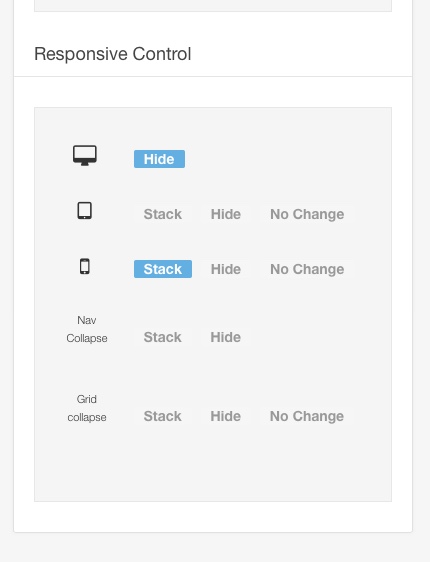The width and height of the screenshot is (430, 562).
Task: Click the tablet device icon
Action: click(x=85, y=210)
